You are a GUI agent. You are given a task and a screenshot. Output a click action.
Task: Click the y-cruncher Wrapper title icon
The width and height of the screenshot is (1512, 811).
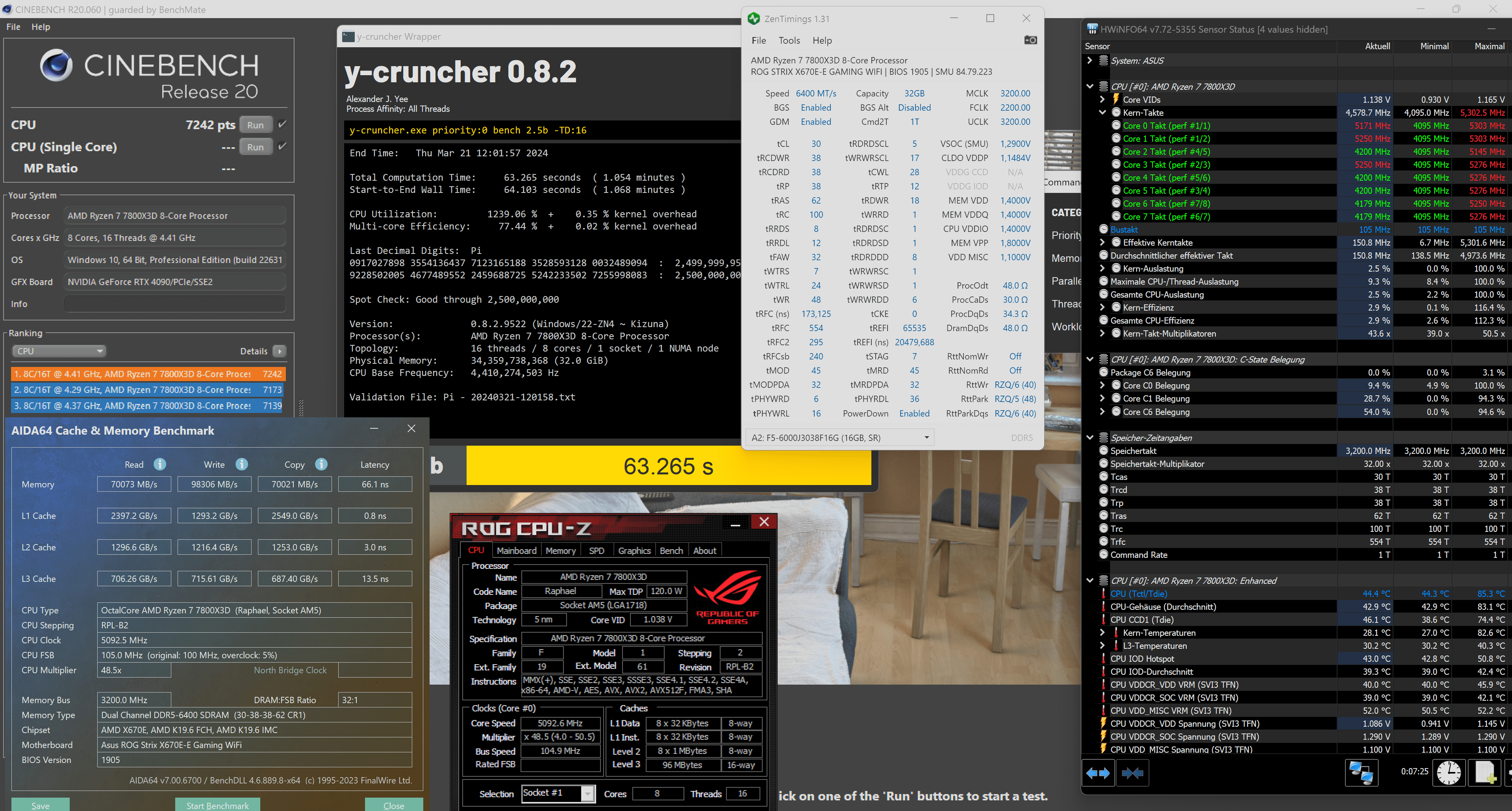click(348, 36)
